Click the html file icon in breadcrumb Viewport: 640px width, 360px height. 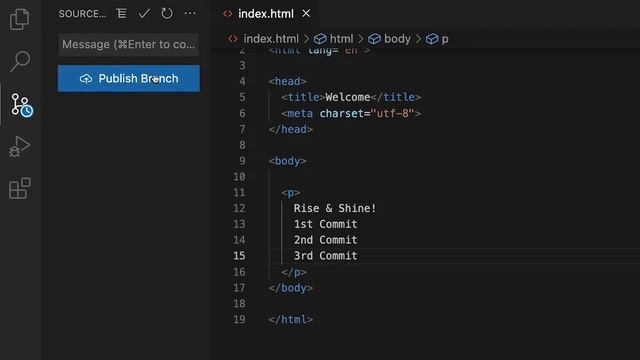click(x=233, y=39)
